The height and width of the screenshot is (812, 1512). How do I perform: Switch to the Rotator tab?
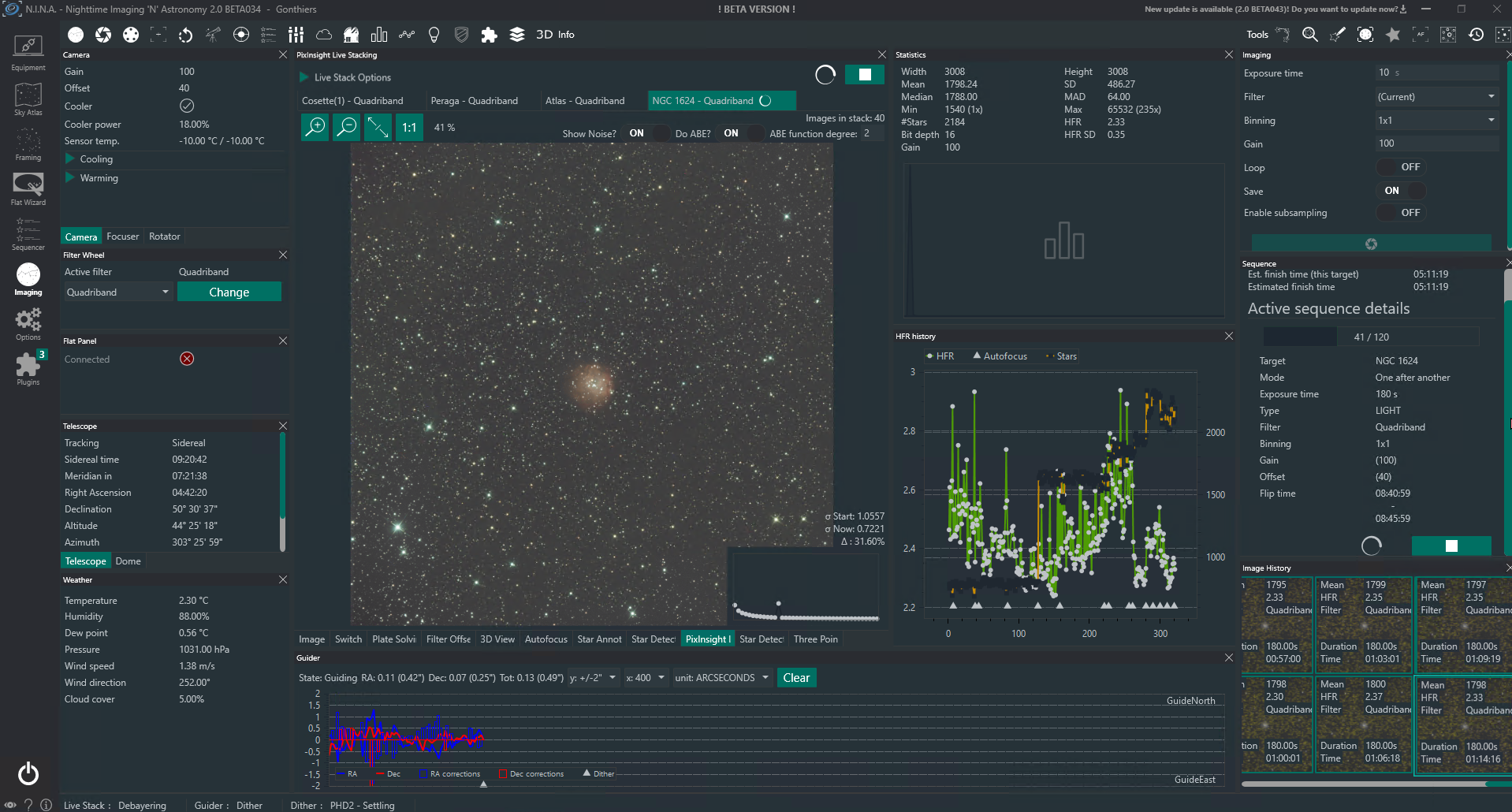(x=165, y=237)
